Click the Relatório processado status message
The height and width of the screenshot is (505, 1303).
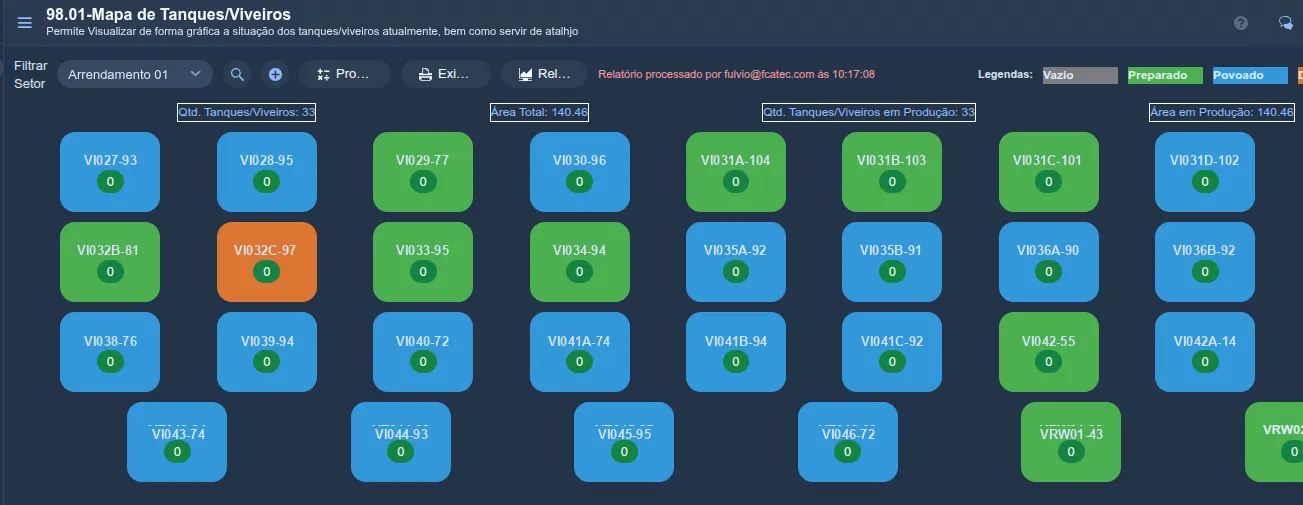(737, 74)
